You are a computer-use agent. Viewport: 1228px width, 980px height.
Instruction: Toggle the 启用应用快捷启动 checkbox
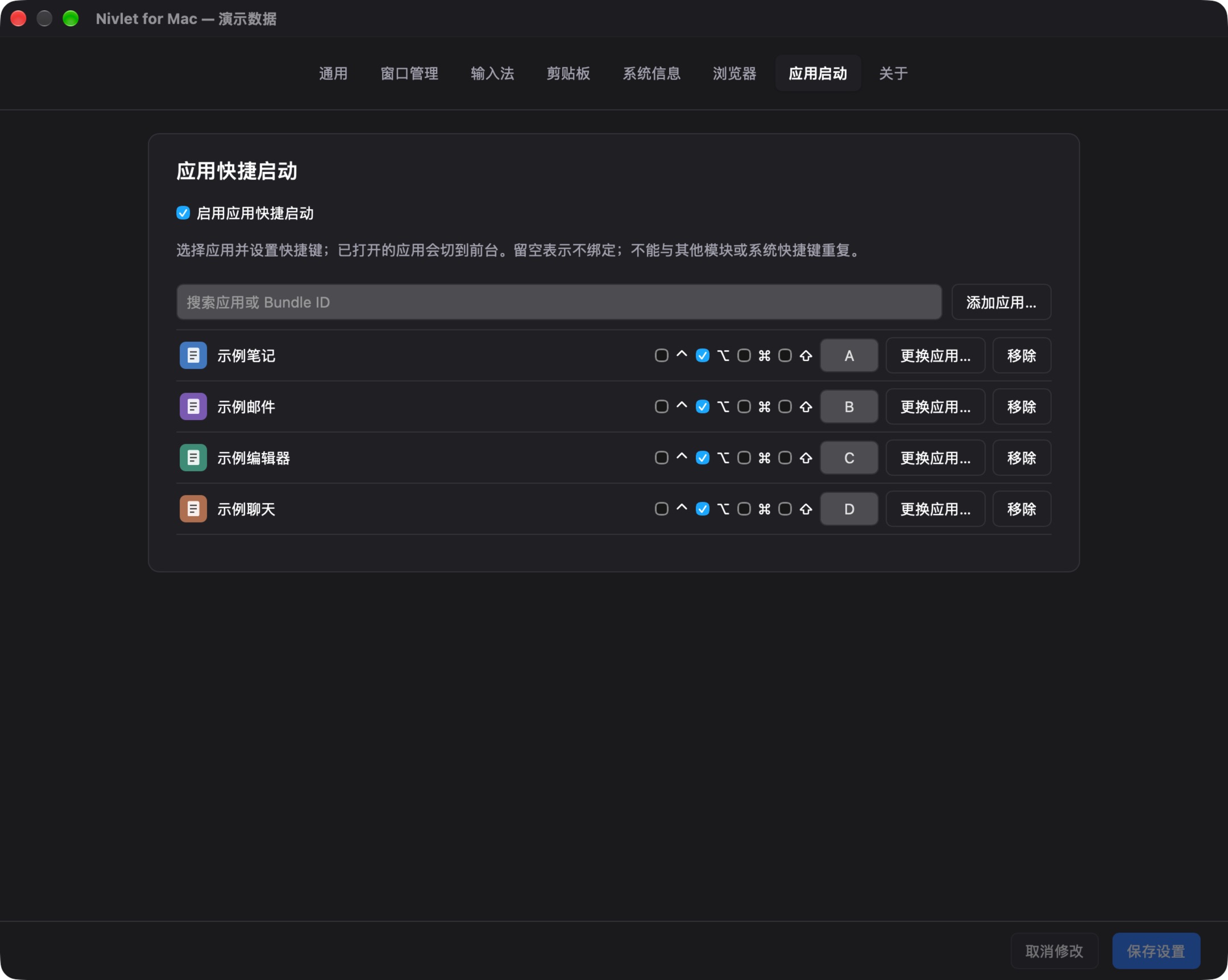pyautogui.click(x=183, y=213)
